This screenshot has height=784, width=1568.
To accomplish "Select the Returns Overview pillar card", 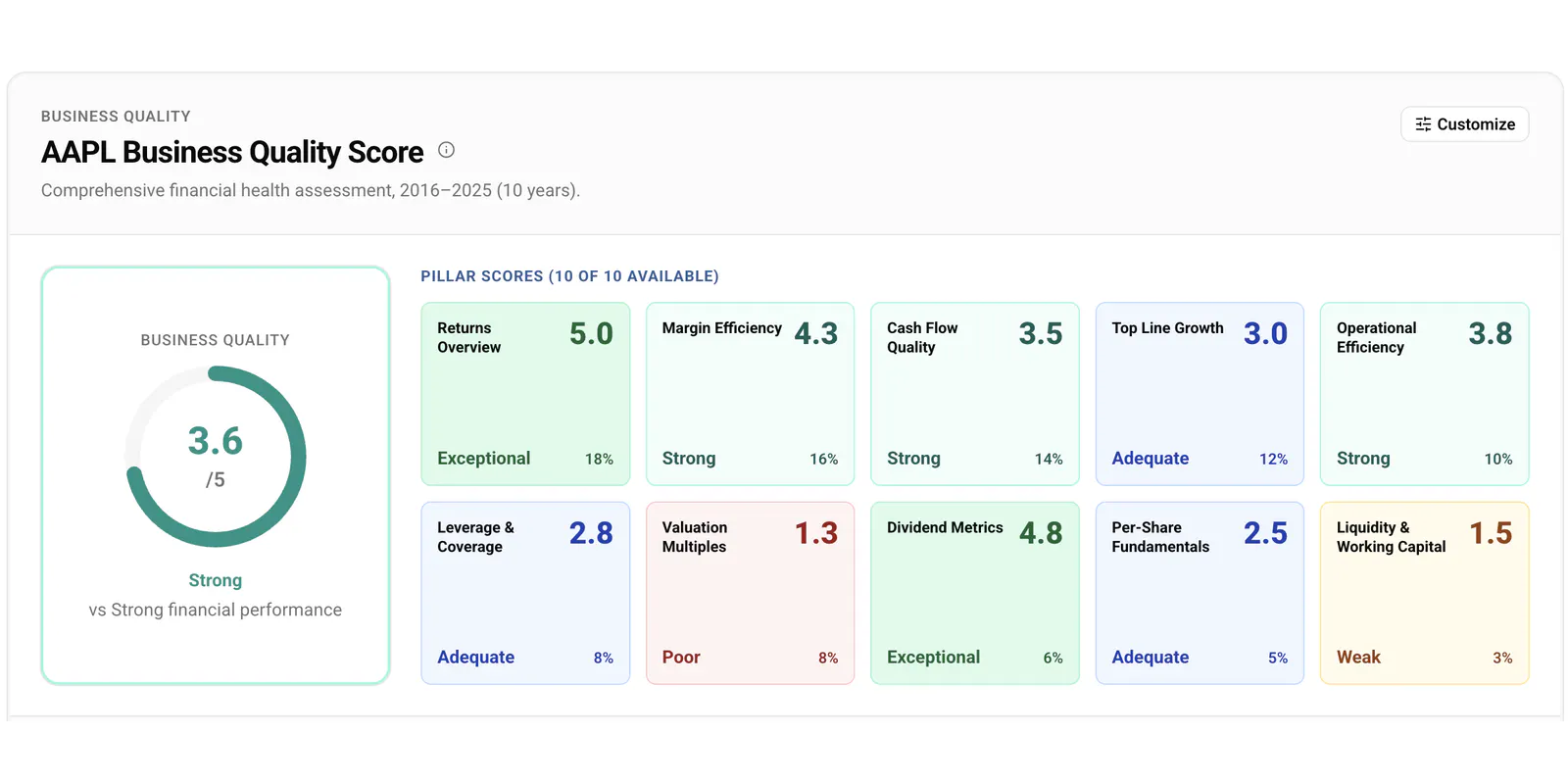I will coord(525,394).
